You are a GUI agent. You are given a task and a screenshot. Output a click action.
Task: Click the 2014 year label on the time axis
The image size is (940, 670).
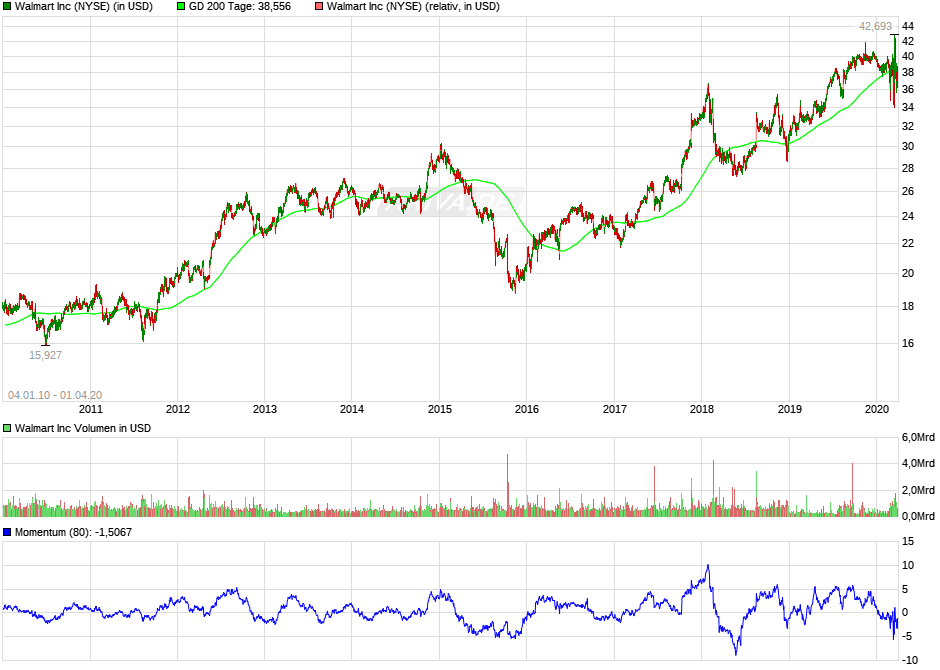(x=352, y=409)
